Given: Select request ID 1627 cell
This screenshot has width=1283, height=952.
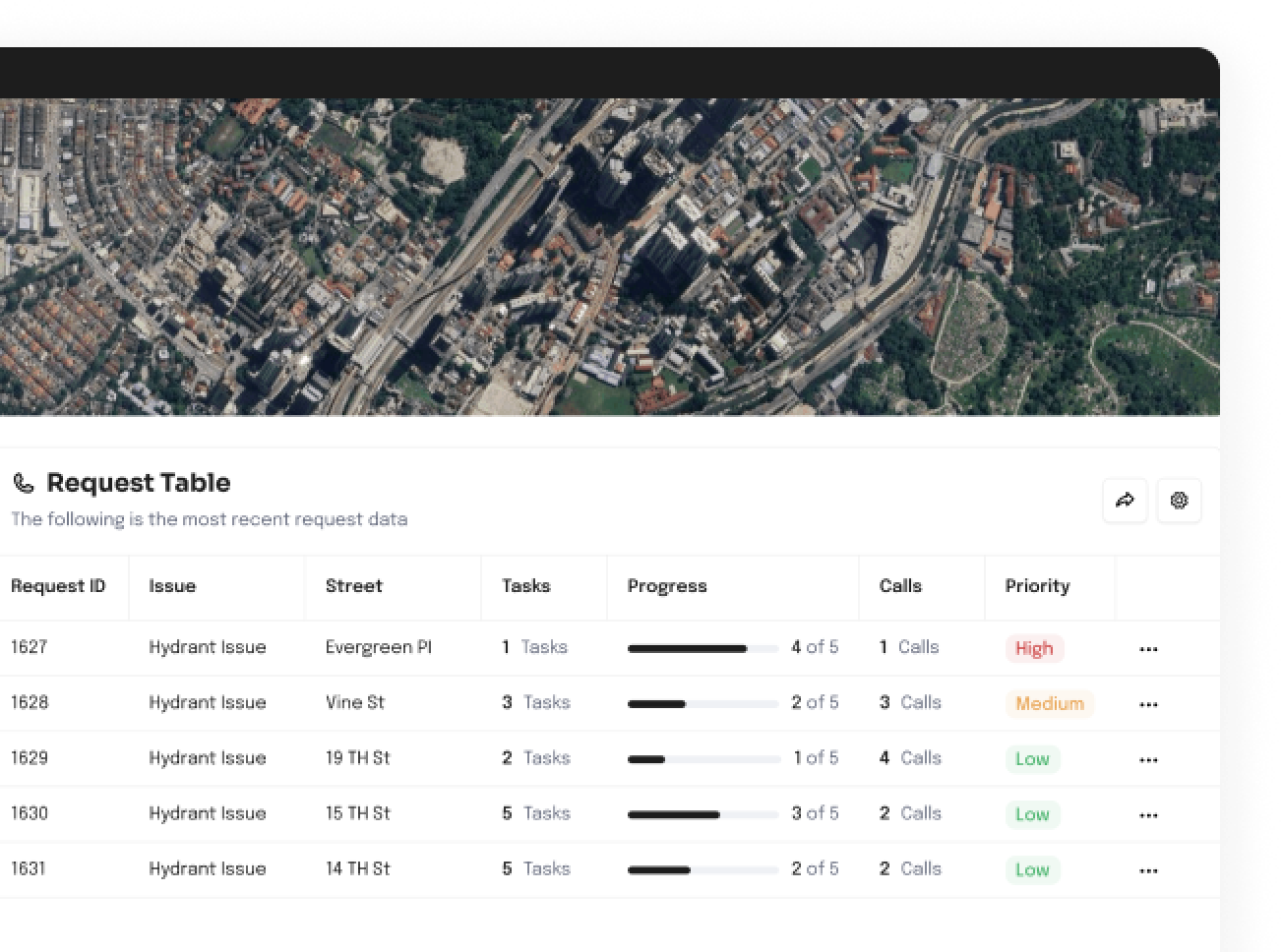Looking at the screenshot, I should pos(30,647).
